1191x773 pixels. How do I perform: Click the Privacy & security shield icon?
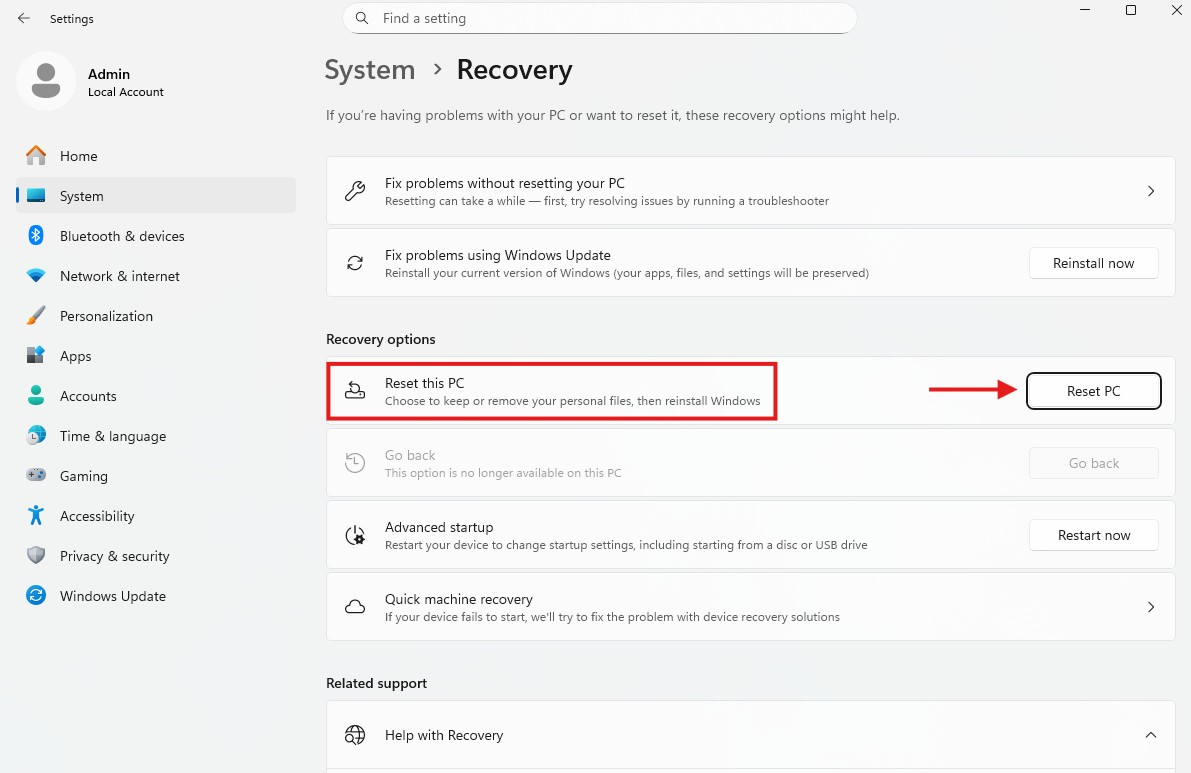click(x=36, y=556)
